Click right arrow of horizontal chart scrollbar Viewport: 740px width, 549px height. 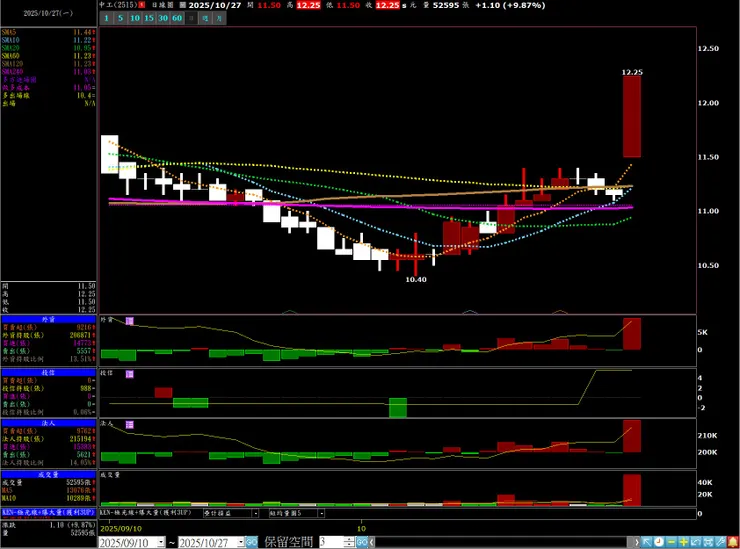tap(637, 542)
